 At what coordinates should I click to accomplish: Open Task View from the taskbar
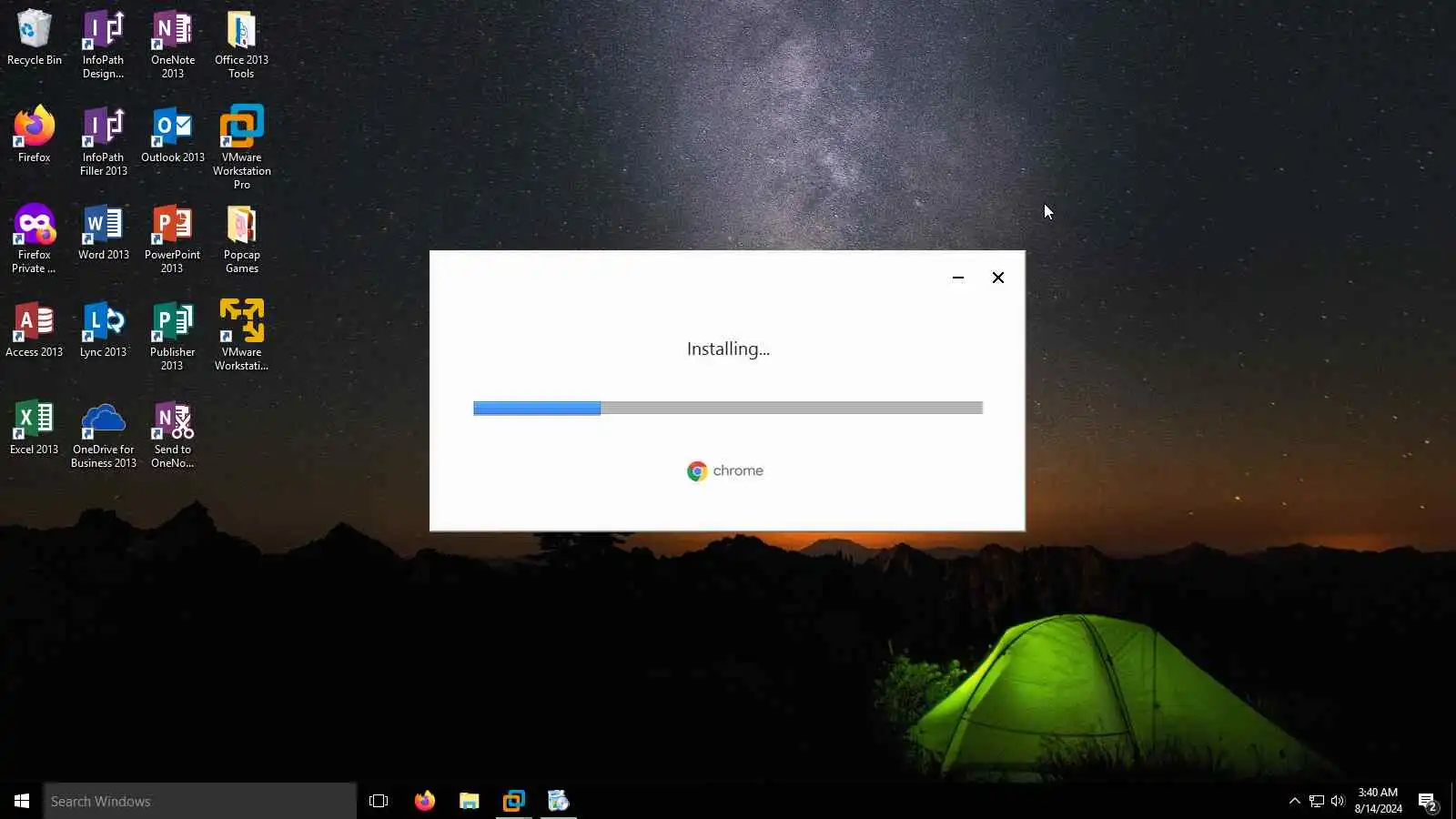coord(379,801)
